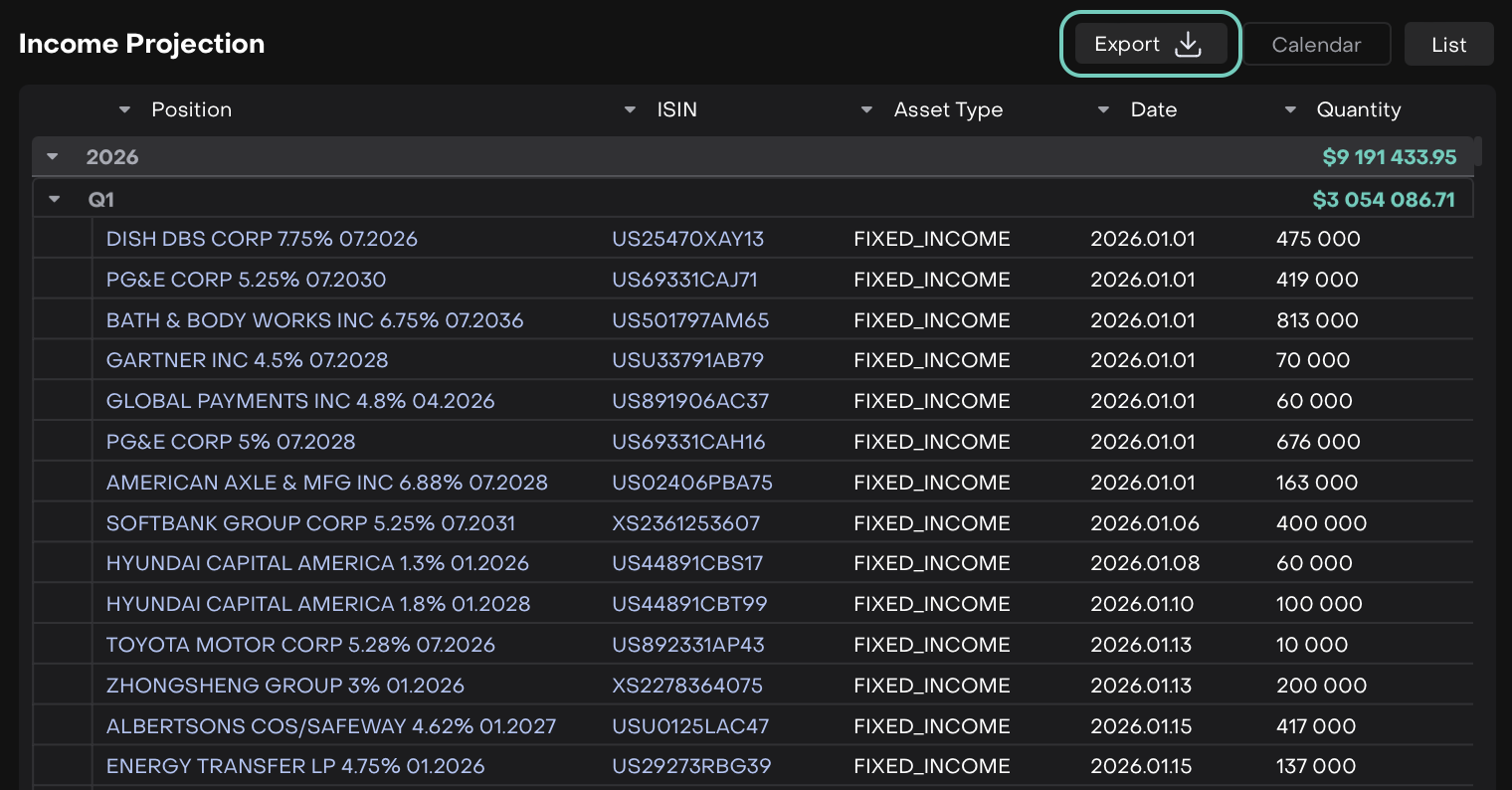Click the Export button label
Viewport: 1512px width, 790px height.
1127,45
